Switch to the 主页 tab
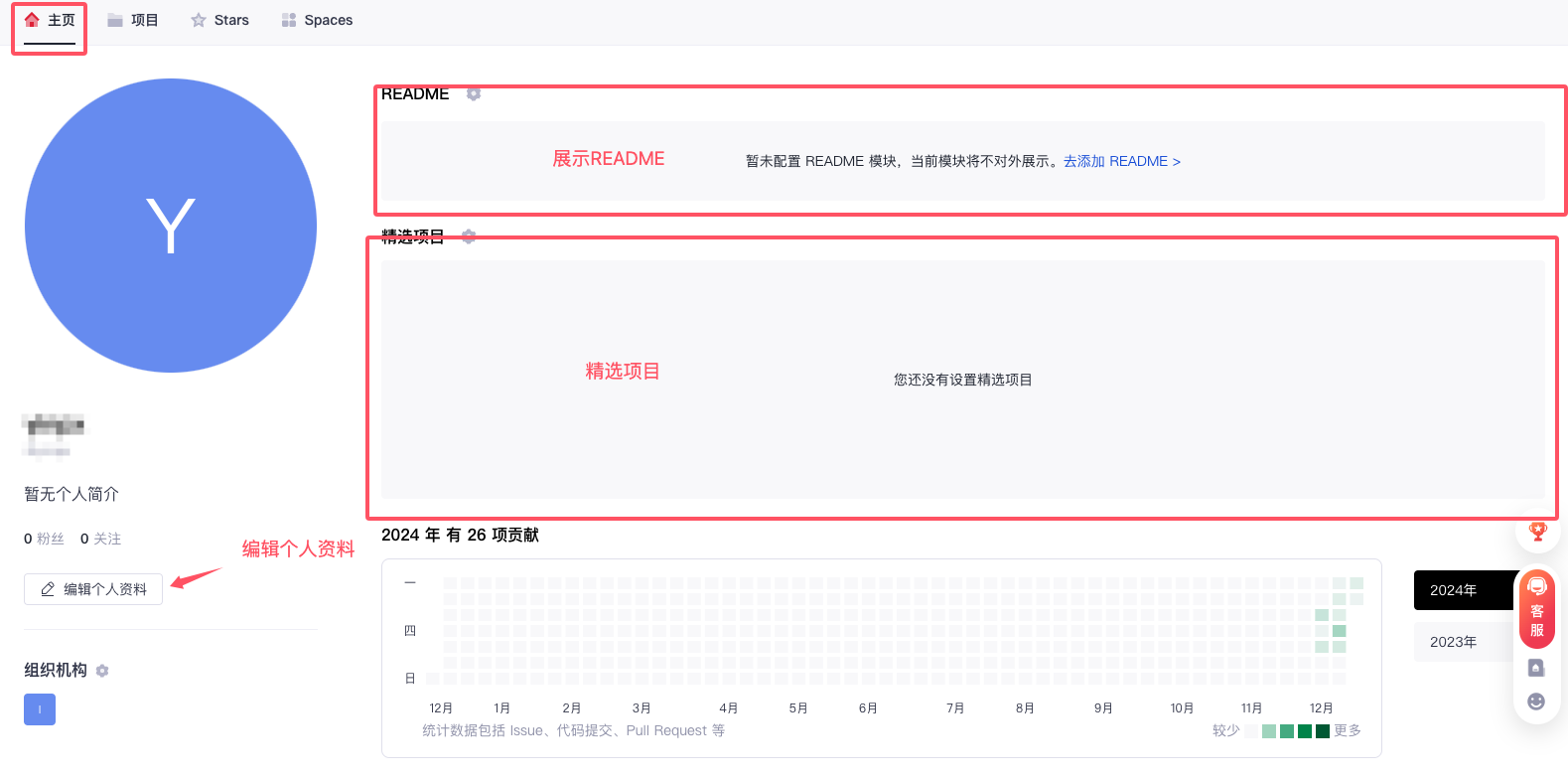 [50, 20]
